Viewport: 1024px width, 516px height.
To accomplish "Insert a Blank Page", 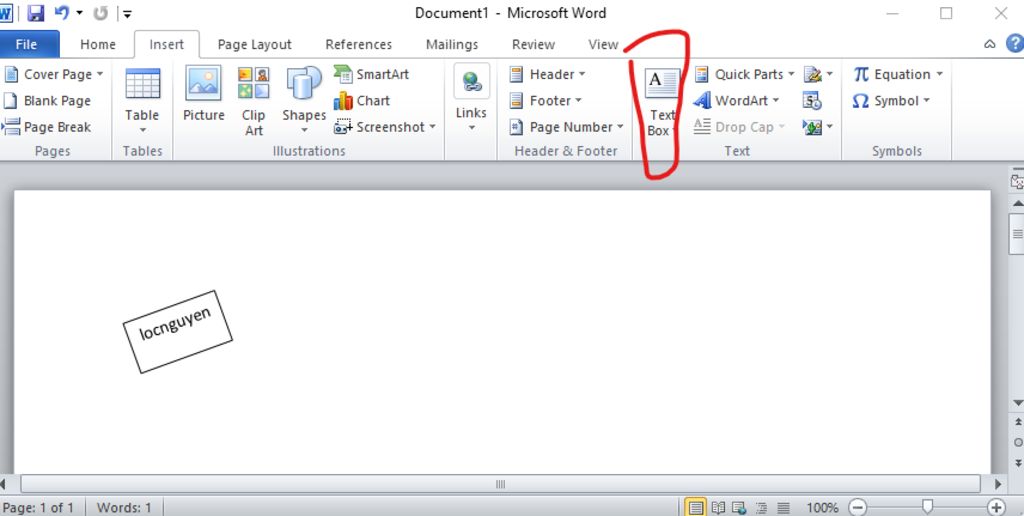I will click(47, 101).
